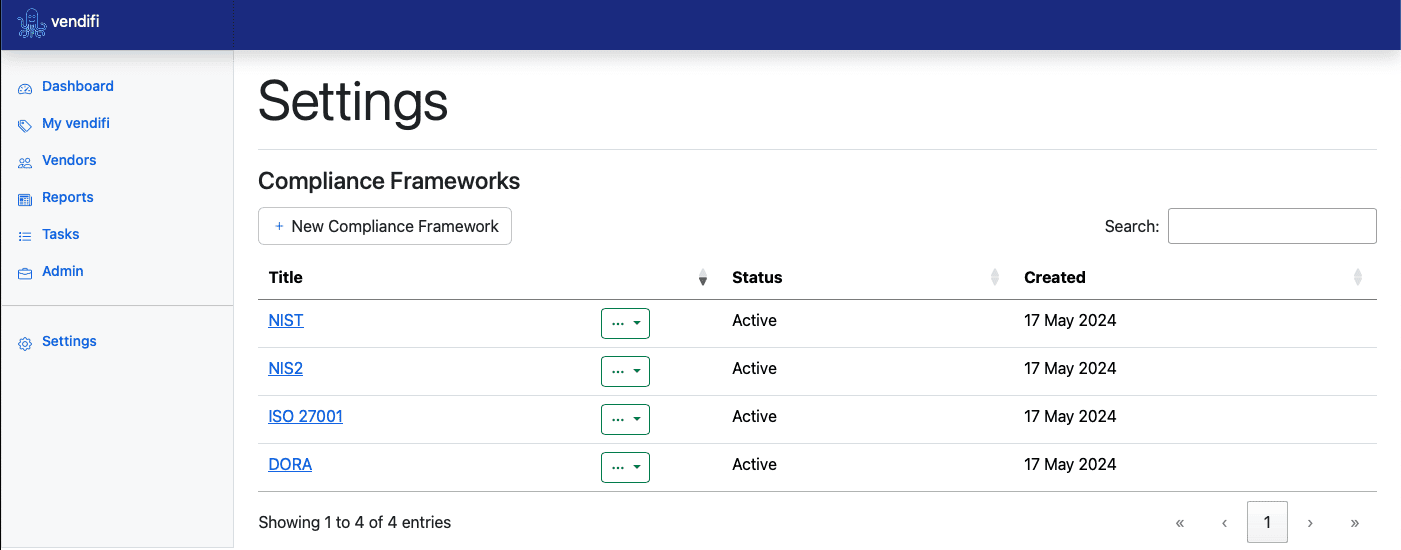Open the ISO 27001 framework link
Screen dimensions: 1401x550
pyautogui.click(x=305, y=416)
